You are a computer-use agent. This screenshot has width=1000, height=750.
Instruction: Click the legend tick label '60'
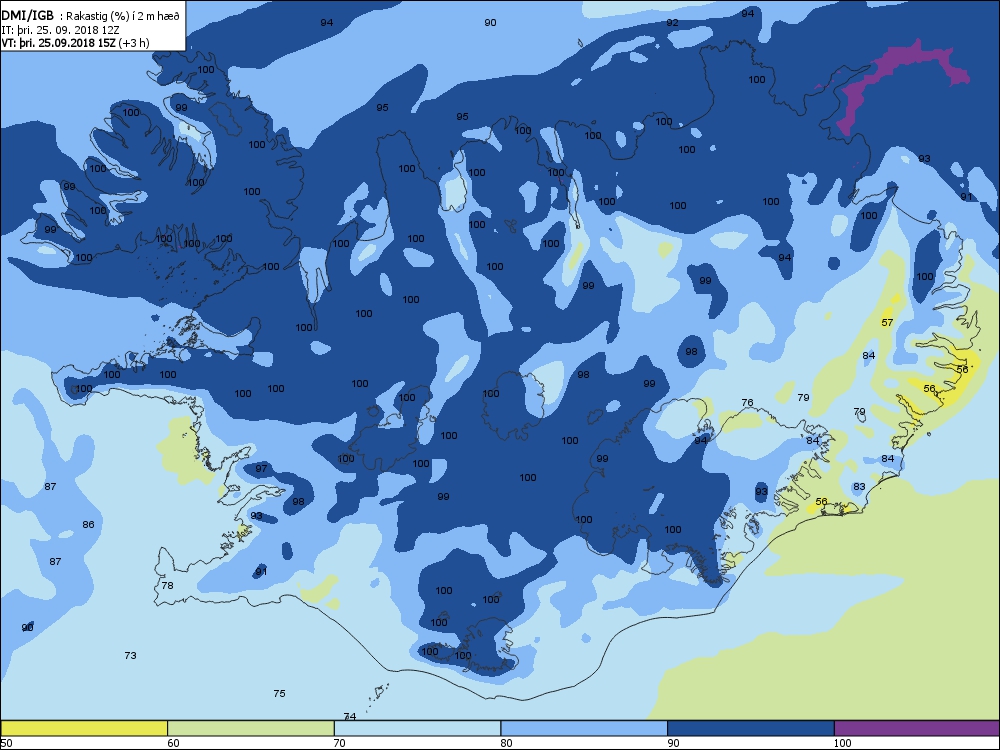tap(173, 742)
